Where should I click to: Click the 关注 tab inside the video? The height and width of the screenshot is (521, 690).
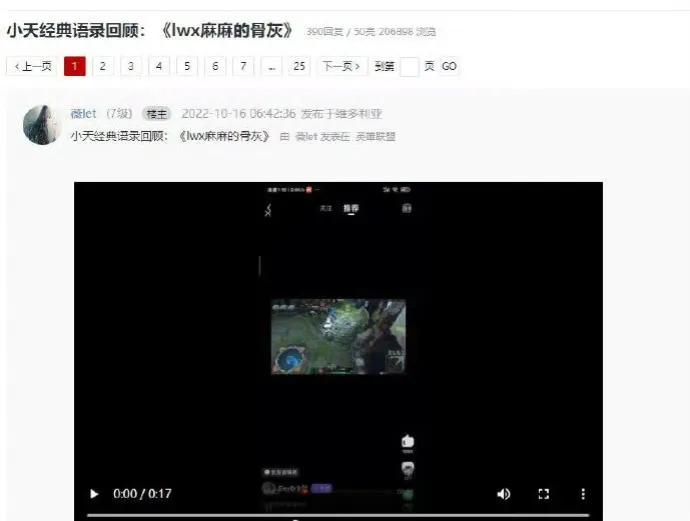(x=326, y=208)
